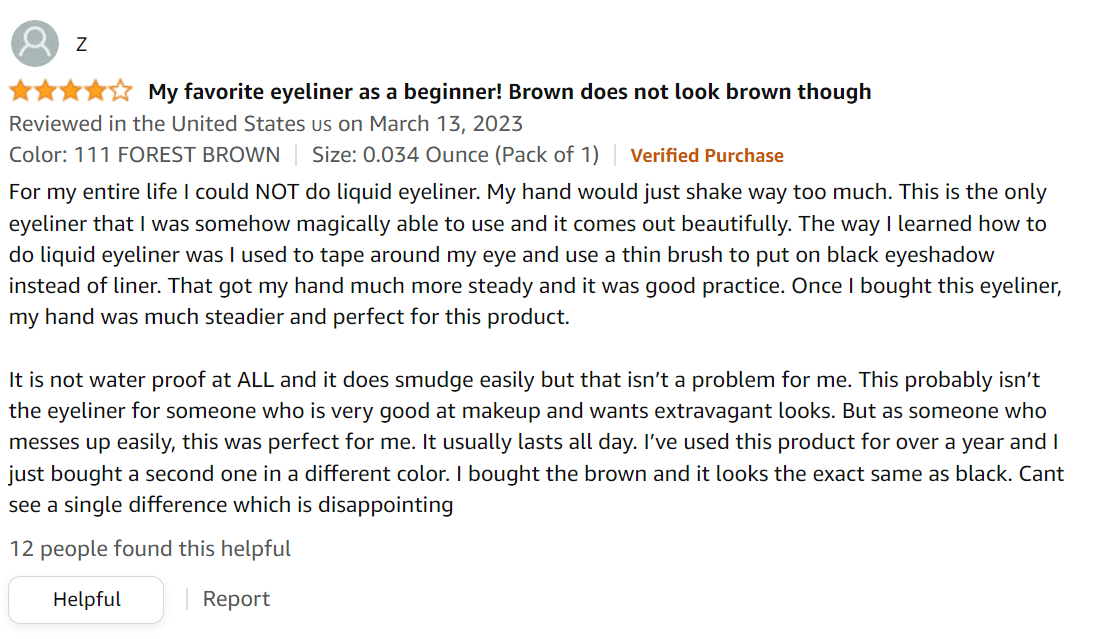This screenshot has width=1108, height=639.
Task: Click the Size: 0.034 Ounce text
Action: [x=455, y=155]
